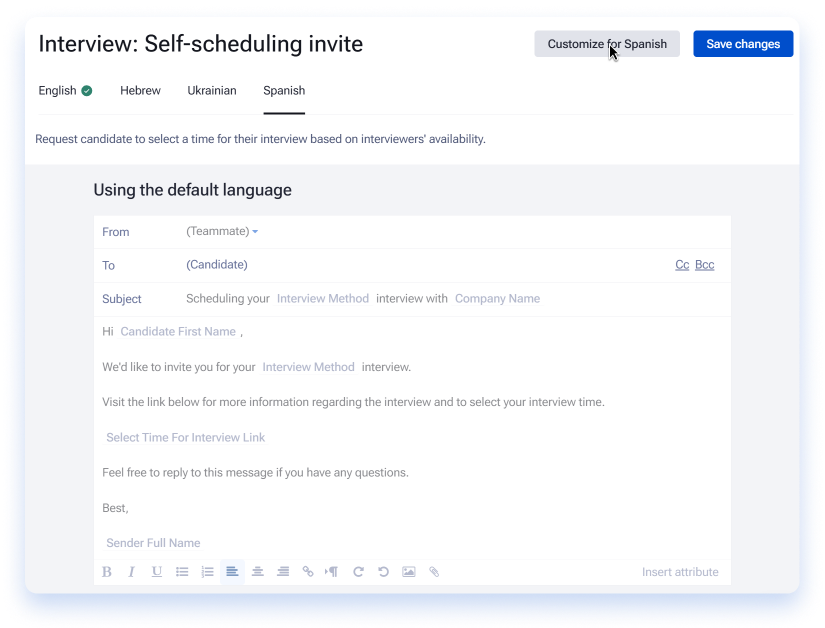Center align text icon
This screenshot has width=825, height=628.
[x=257, y=572]
